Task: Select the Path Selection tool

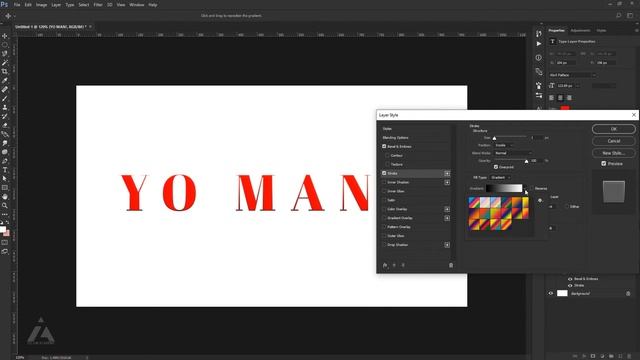Action: tap(4, 179)
